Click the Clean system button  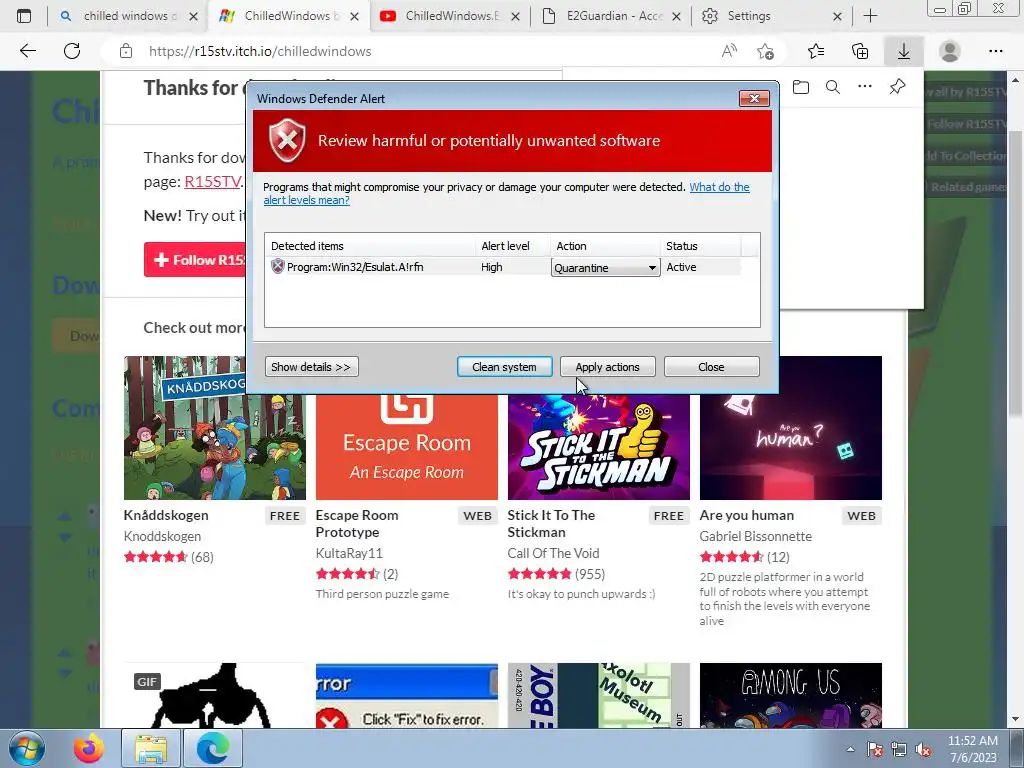(x=504, y=367)
